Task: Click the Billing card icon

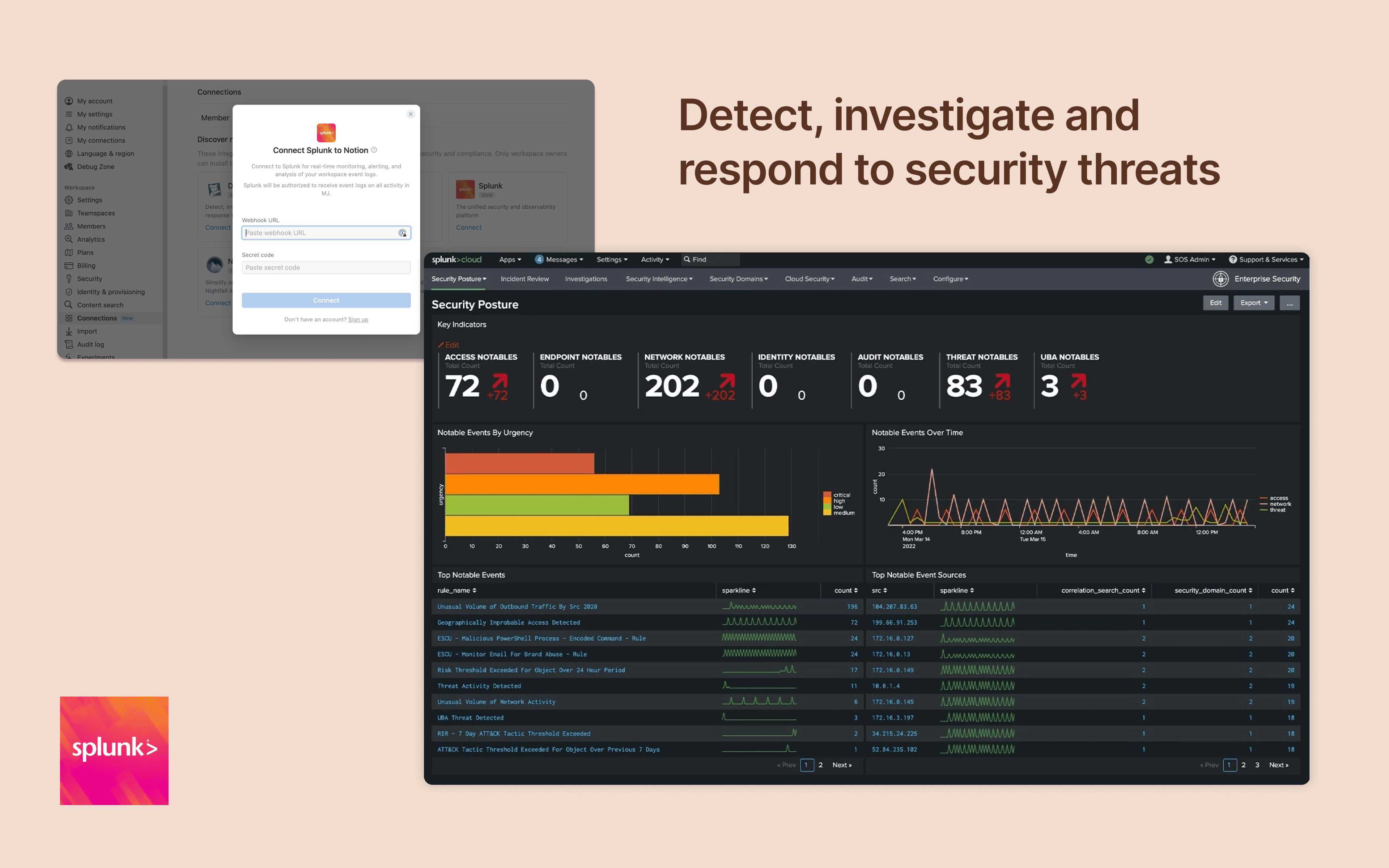Action: click(69, 266)
